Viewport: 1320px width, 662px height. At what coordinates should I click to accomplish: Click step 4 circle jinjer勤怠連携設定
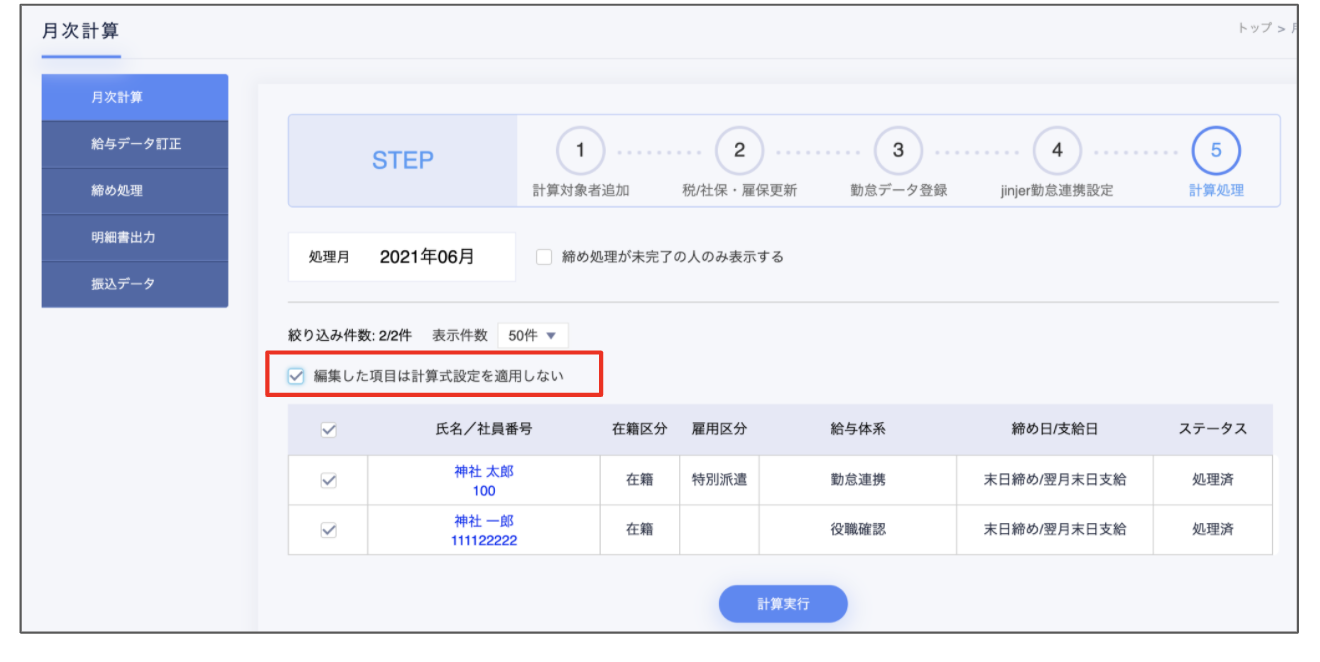[x=1057, y=151]
